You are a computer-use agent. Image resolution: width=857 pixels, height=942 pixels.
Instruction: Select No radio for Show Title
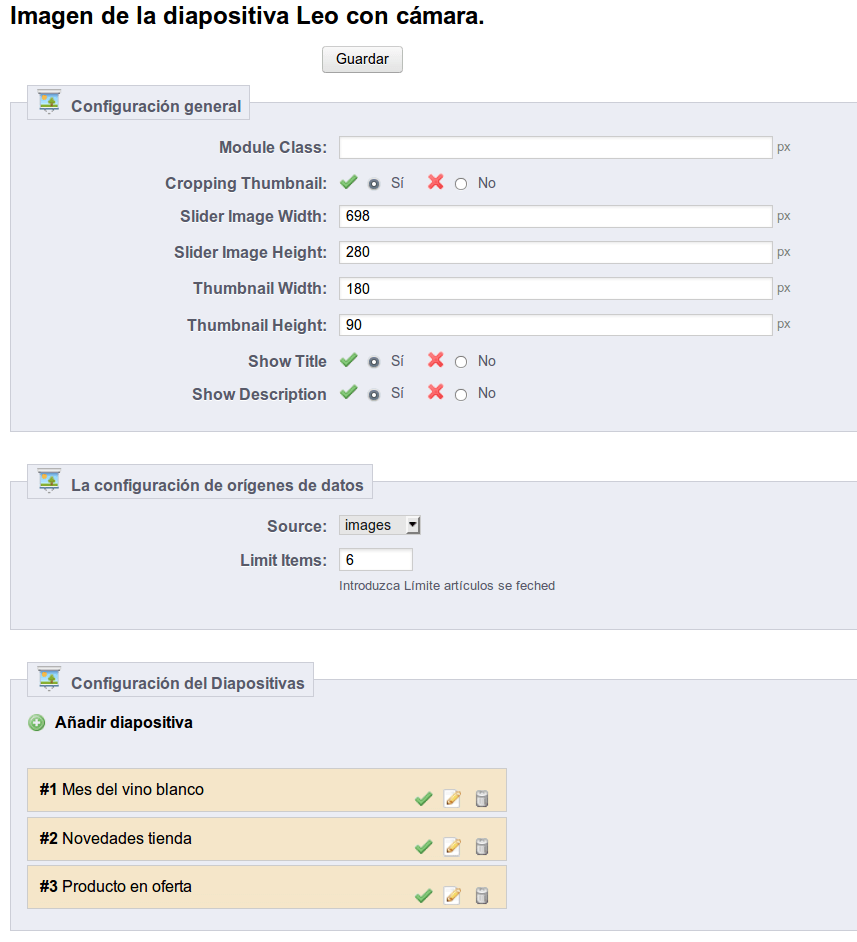tap(461, 362)
